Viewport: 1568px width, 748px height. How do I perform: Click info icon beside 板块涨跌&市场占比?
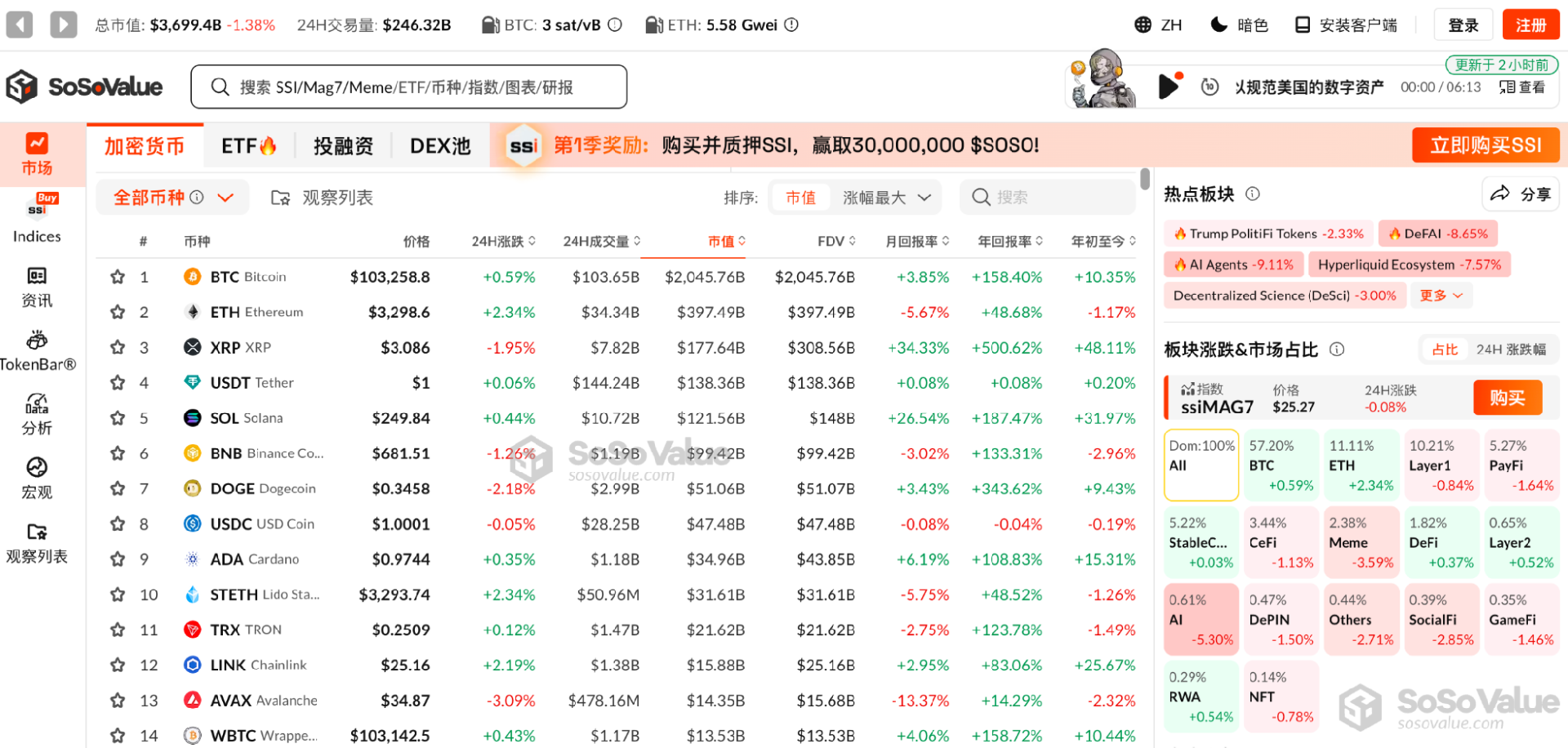(x=1337, y=350)
